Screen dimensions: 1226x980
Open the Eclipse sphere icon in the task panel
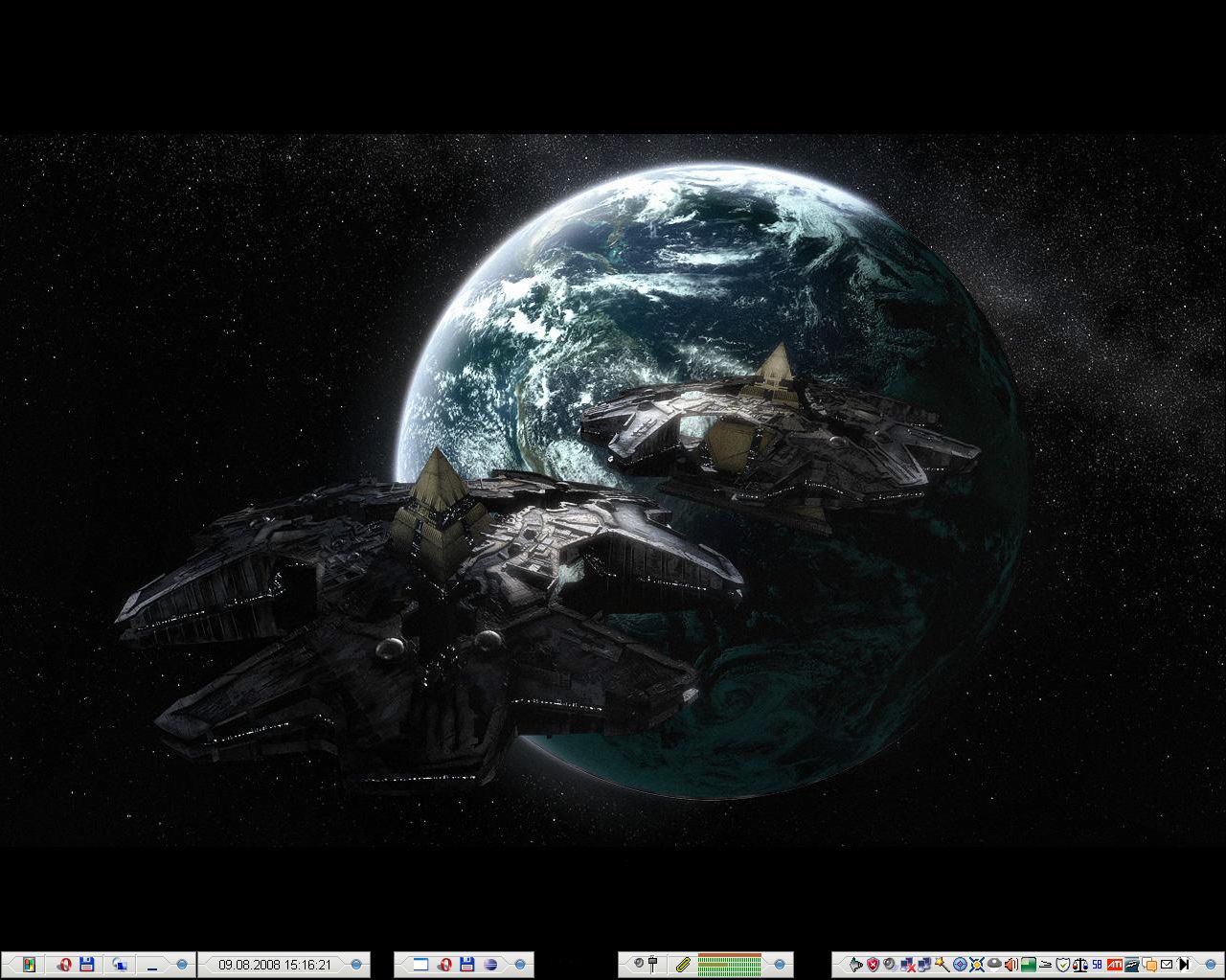[x=490, y=964]
